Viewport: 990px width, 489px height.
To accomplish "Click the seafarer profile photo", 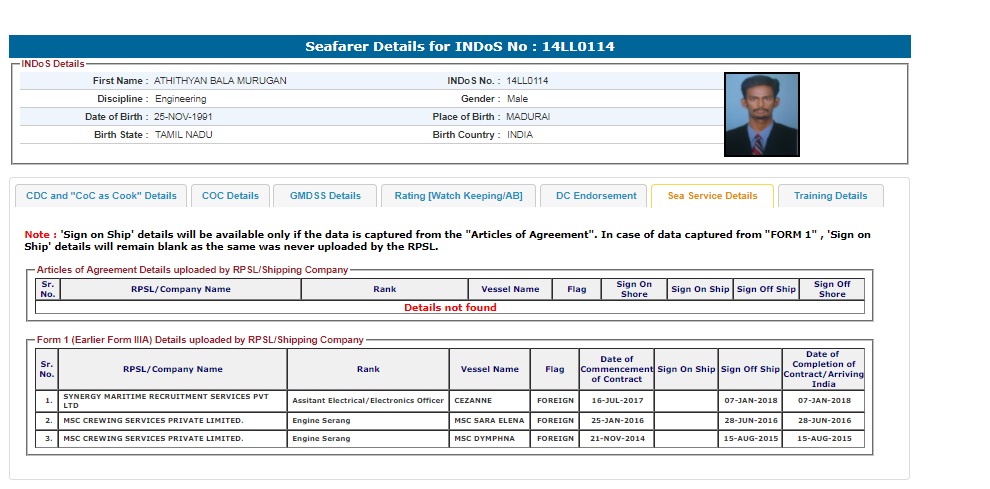I will 761,115.
